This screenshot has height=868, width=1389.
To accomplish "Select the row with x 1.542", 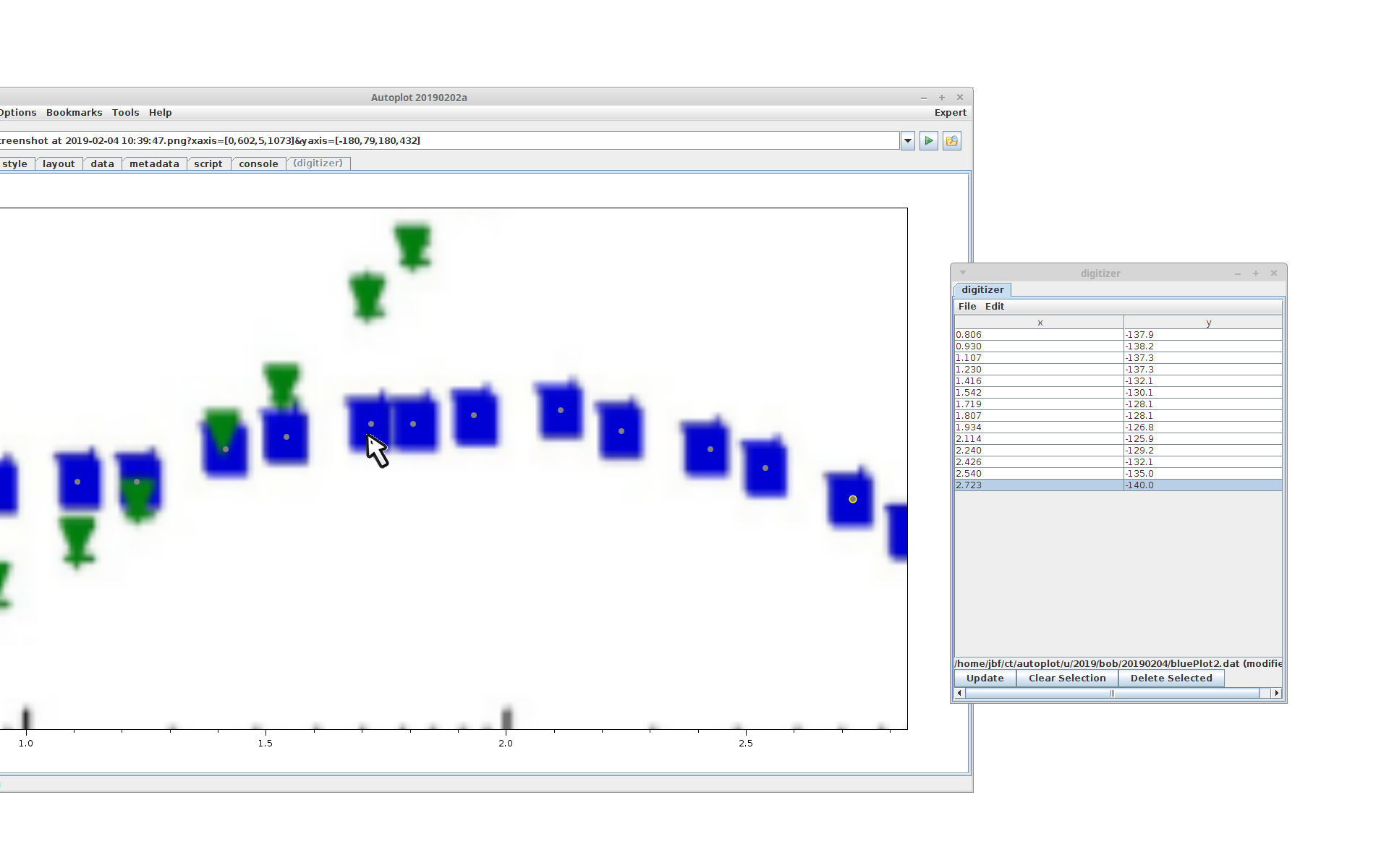I will pyautogui.click(x=1118, y=393).
